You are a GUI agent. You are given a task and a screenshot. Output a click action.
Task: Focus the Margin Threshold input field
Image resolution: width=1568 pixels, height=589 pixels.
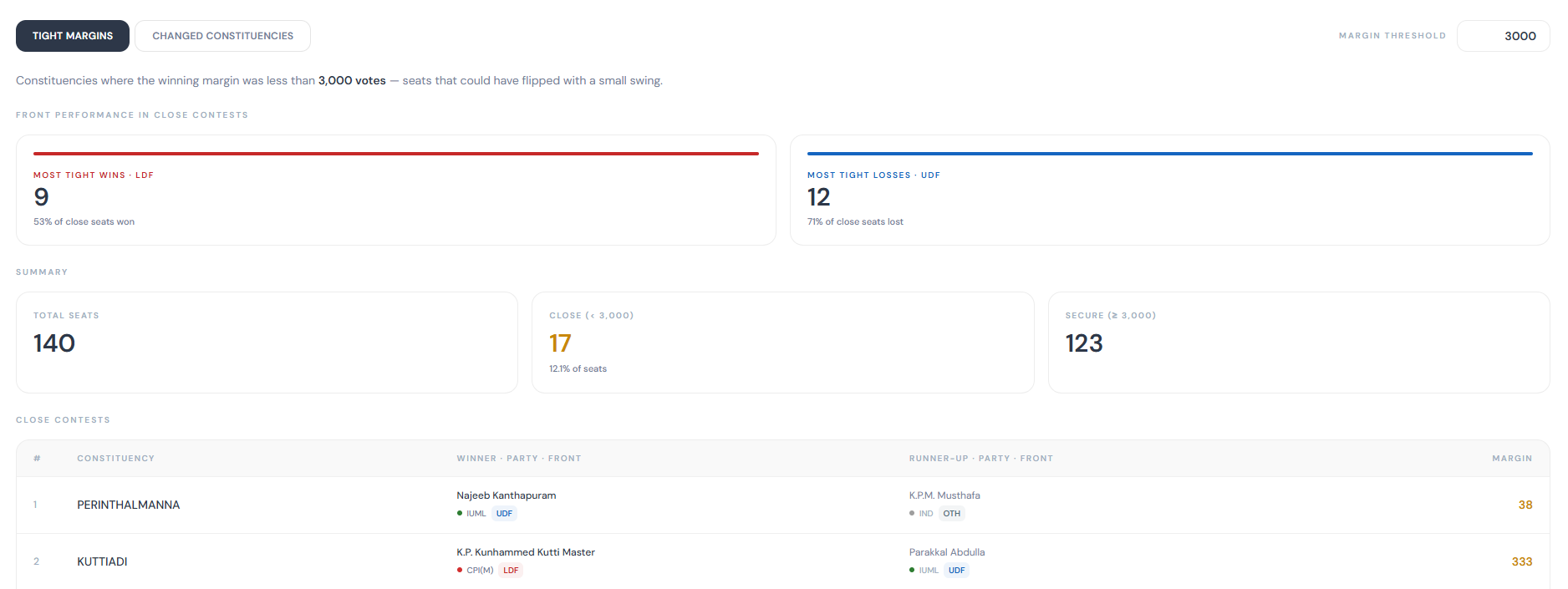pos(1503,36)
